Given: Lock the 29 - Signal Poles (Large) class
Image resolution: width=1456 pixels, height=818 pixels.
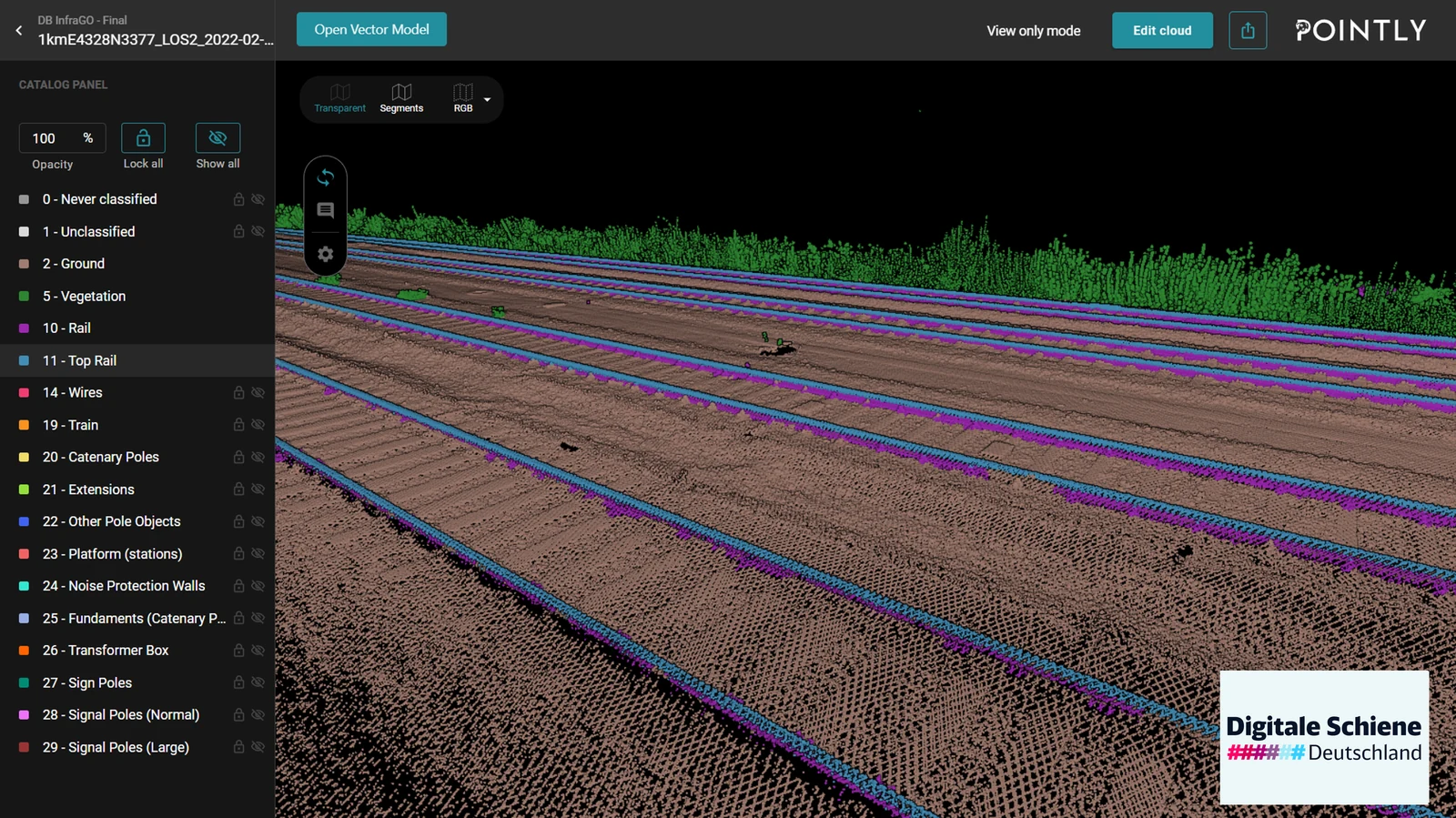Looking at the screenshot, I should (x=238, y=747).
